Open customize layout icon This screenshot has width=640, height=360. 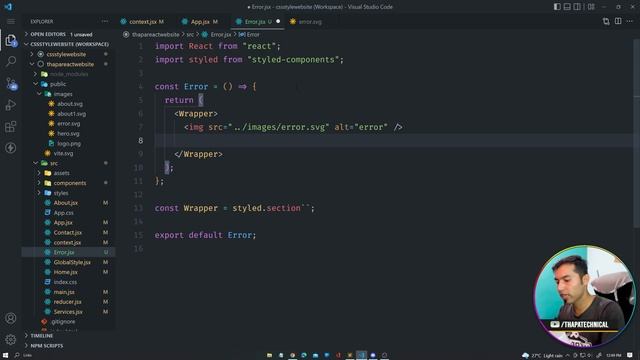click(591, 7)
